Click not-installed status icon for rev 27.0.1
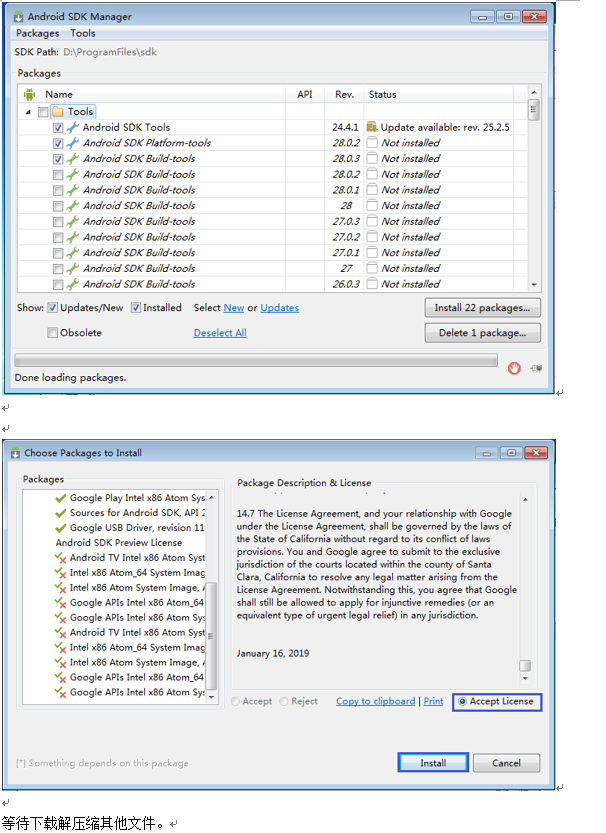 [372, 253]
